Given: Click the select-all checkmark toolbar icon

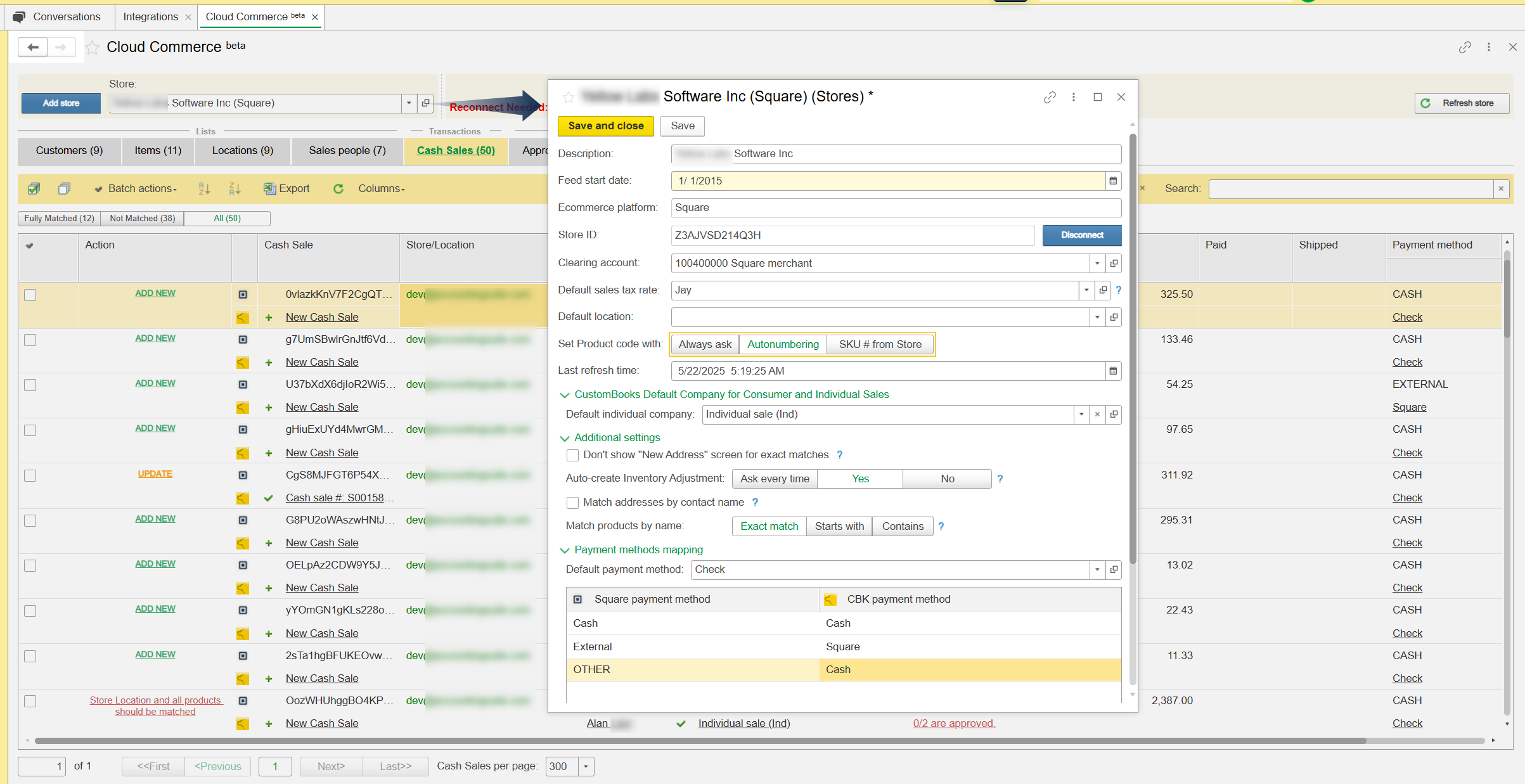Looking at the screenshot, I should point(34,188).
